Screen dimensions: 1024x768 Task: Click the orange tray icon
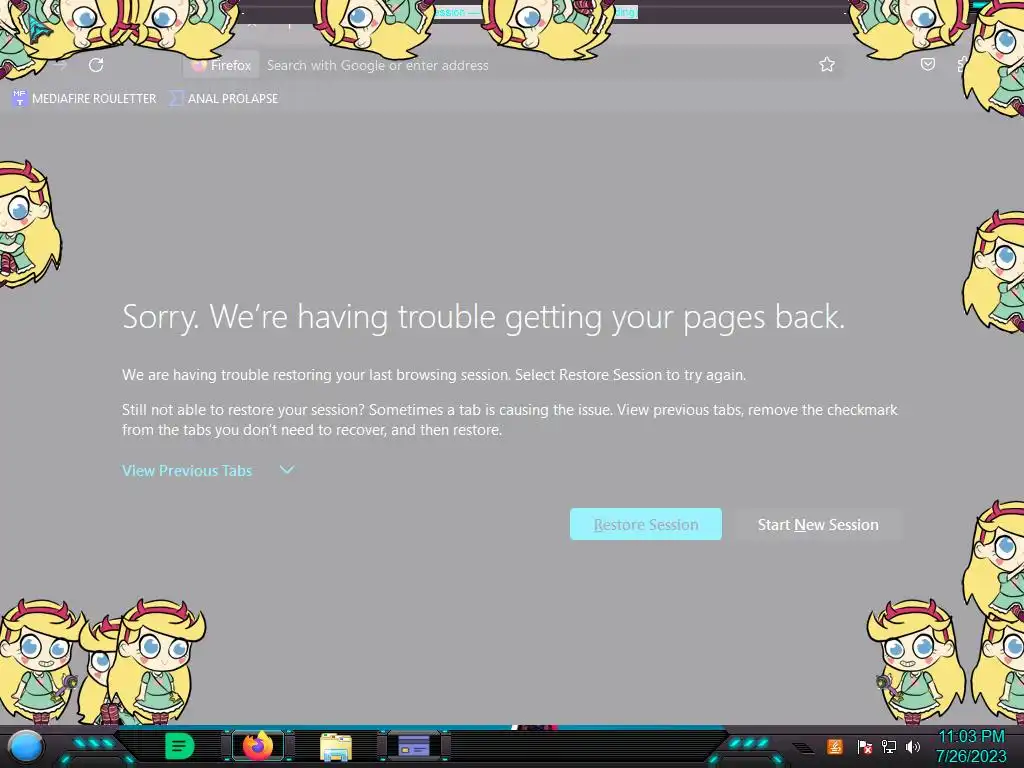click(835, 746)
